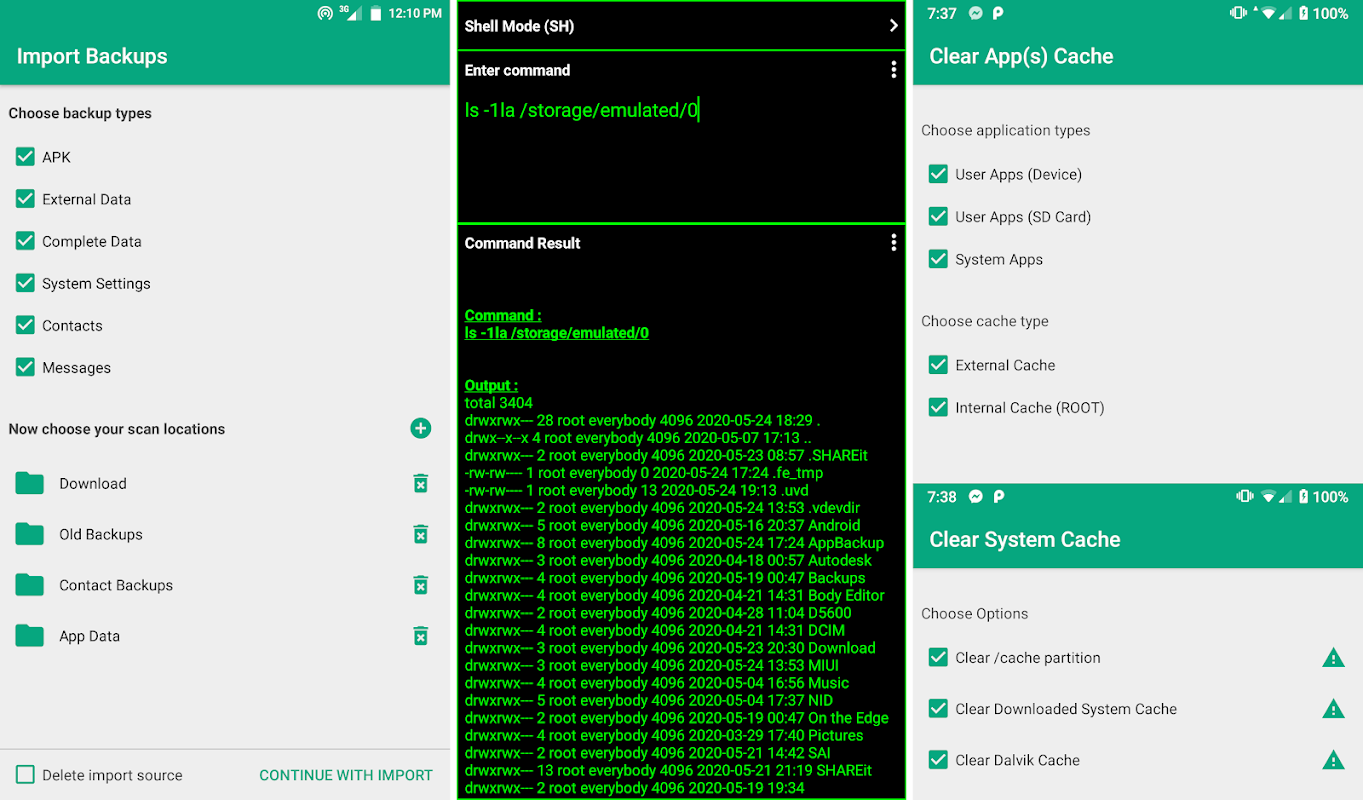1363x800 pixels.
Task: Tap warning icon beside Clear /cache partition
Action: (x=1333, y=658)
